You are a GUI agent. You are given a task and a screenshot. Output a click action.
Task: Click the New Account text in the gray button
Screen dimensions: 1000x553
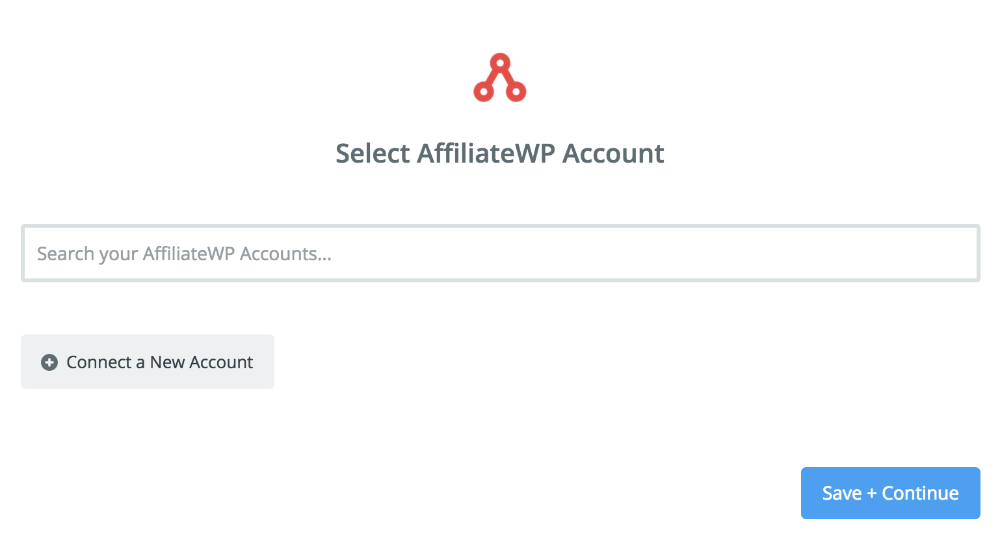[202, 362]
